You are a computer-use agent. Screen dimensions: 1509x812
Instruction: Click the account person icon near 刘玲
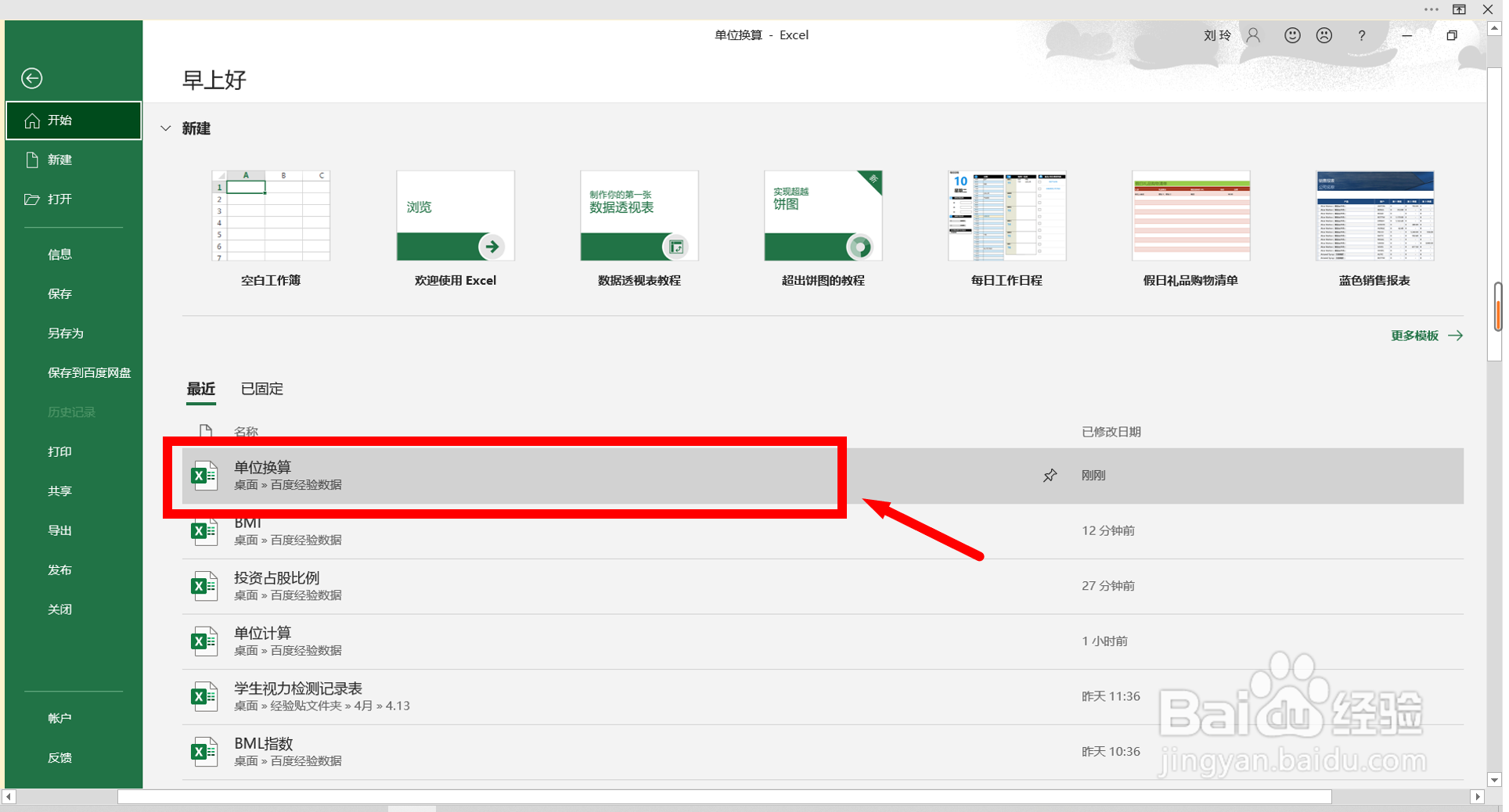1253,35
